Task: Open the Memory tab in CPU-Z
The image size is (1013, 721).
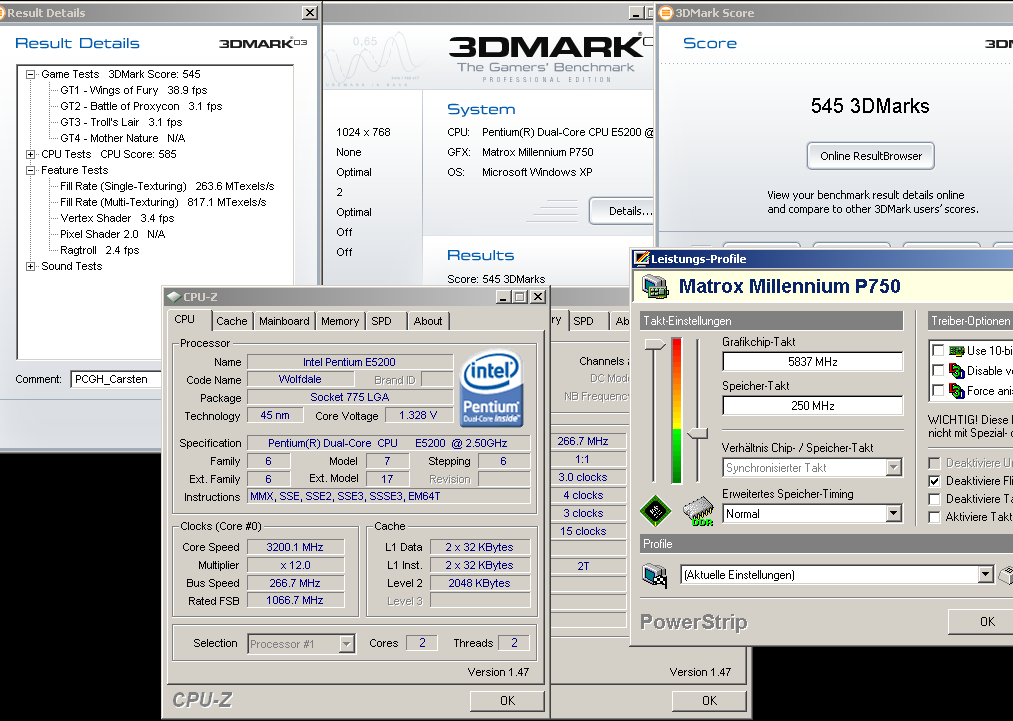Action: tap(340, 321)
